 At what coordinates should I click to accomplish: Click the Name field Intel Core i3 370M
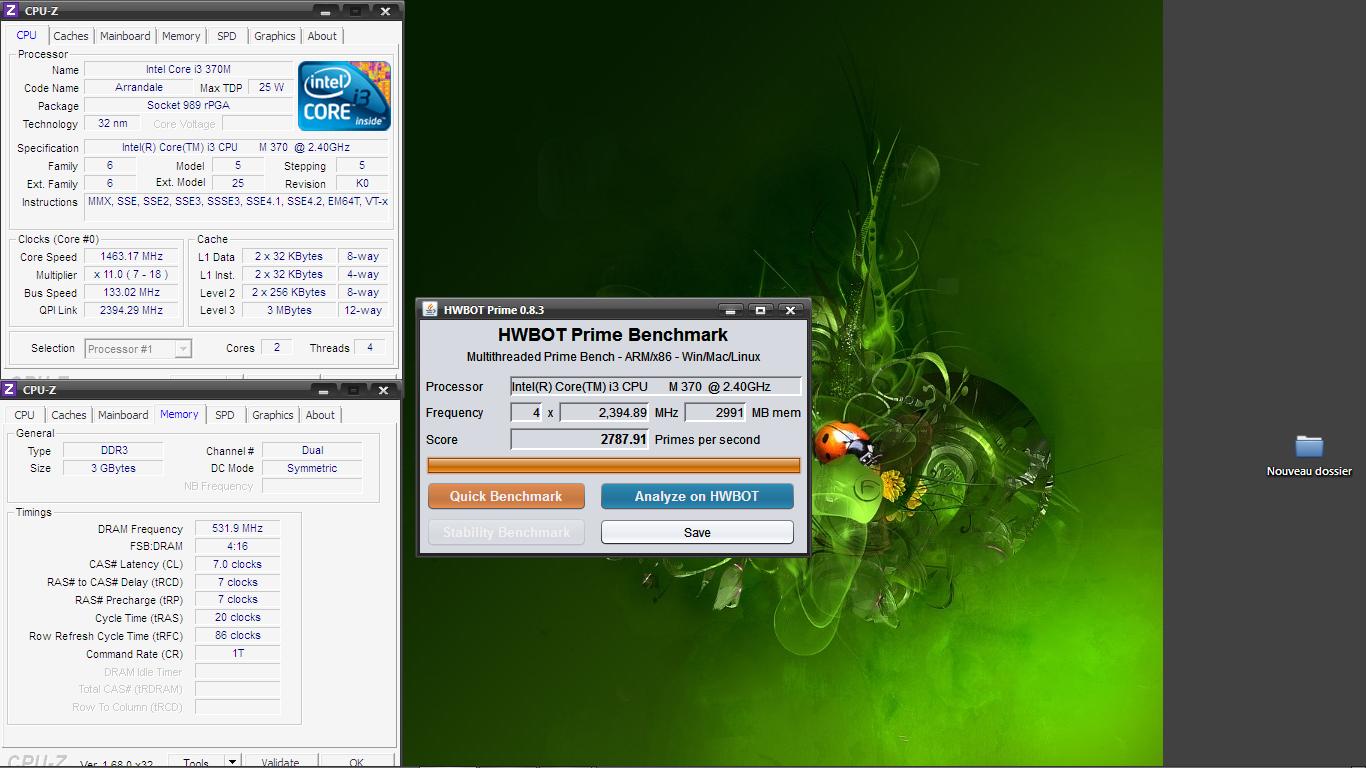point(188,70)
